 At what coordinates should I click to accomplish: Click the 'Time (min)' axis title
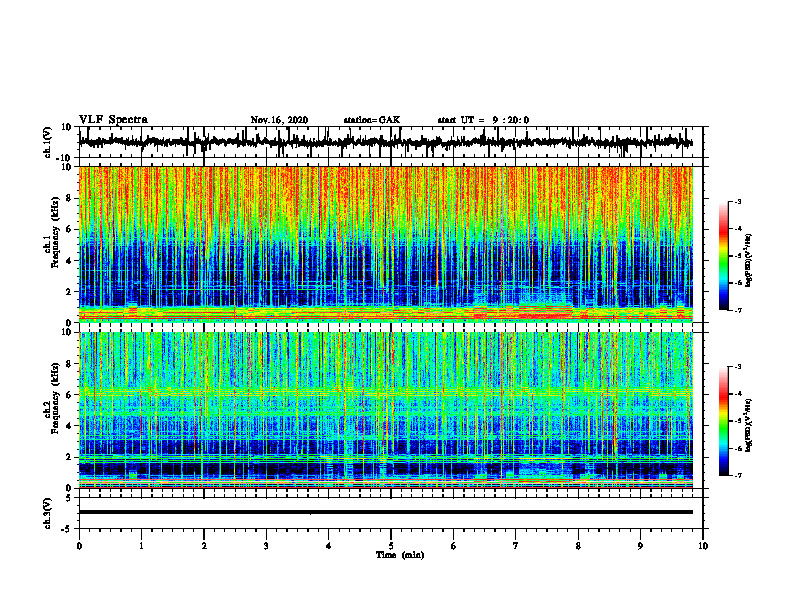click(400, 555)
